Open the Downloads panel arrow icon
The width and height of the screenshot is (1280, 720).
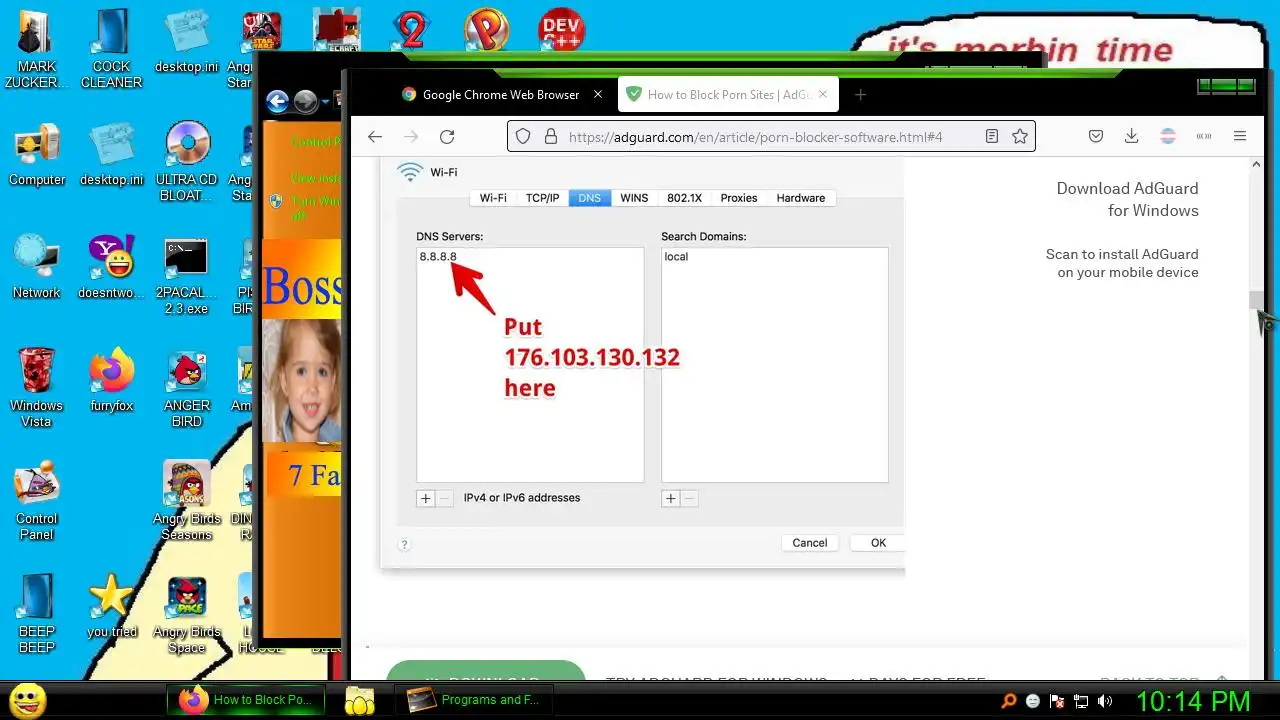pos(1132,137)
